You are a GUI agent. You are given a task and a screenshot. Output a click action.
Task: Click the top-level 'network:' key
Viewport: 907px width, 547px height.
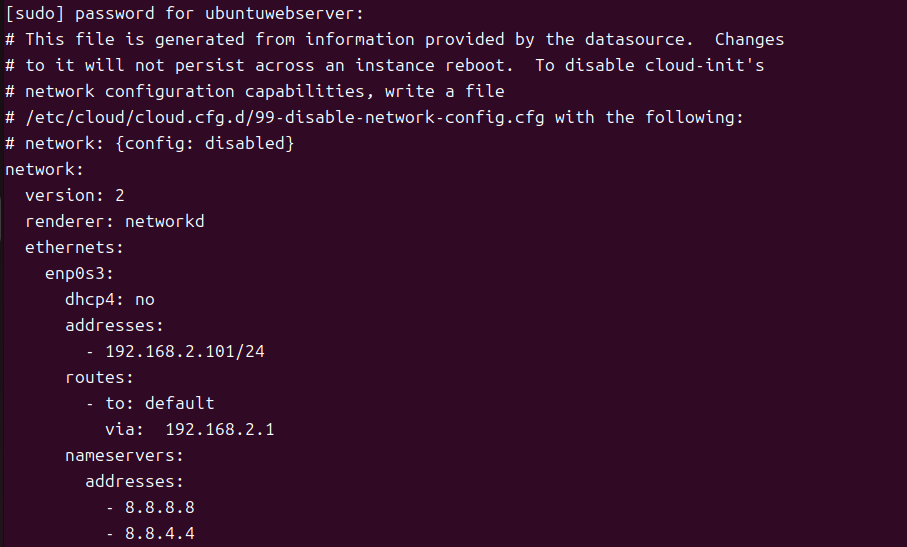45,169
